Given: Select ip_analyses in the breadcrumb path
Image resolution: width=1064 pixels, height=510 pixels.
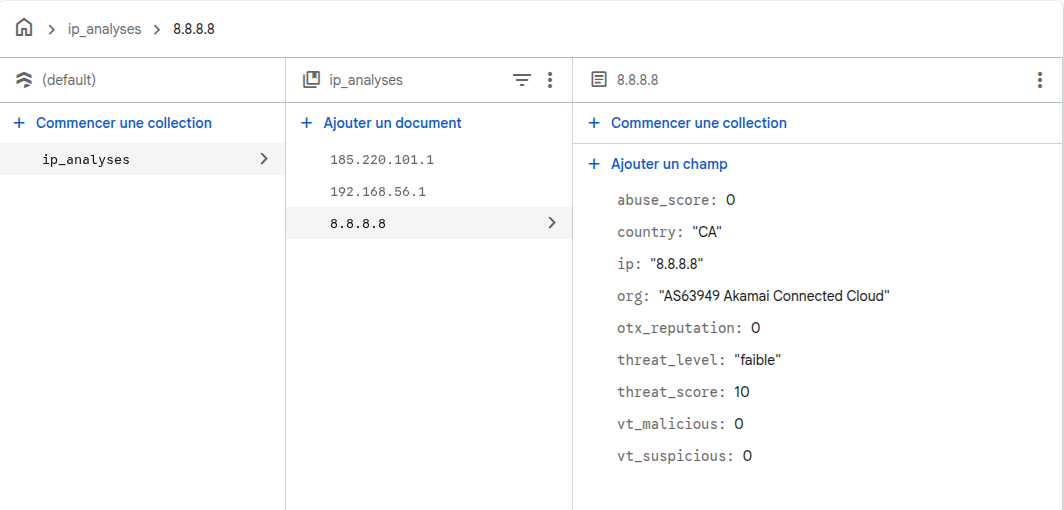Looking at the screenshot, I should coord(104,29).
